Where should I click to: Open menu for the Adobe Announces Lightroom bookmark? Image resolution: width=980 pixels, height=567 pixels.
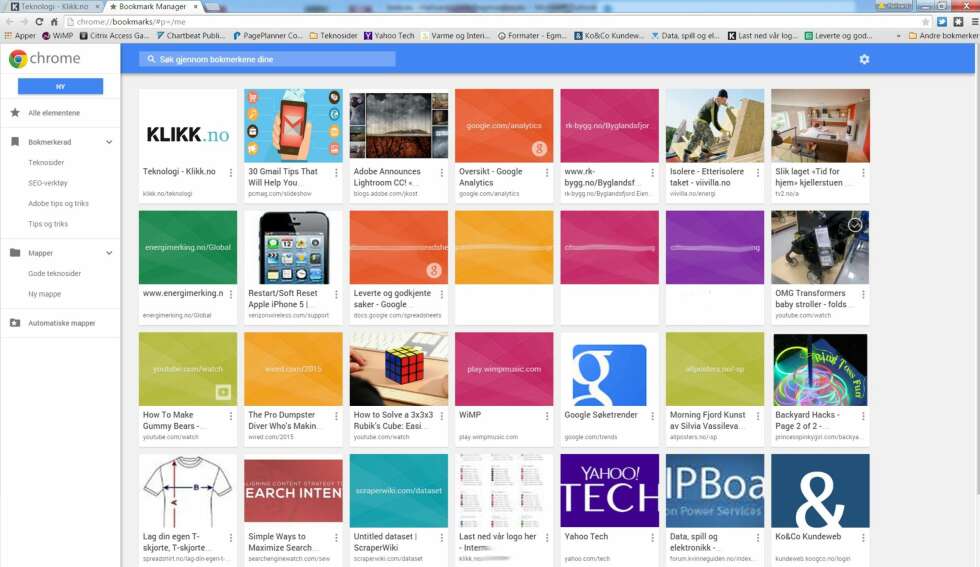tap(442, 173)
